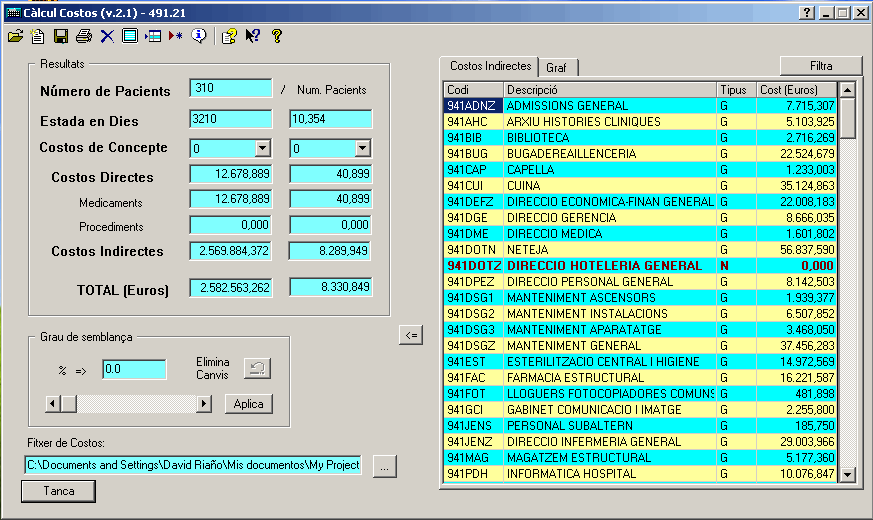Click the printer icon in toolbar
Image resolution: width=873 pixels, height=520 pixels.
[x=84, y=36]
